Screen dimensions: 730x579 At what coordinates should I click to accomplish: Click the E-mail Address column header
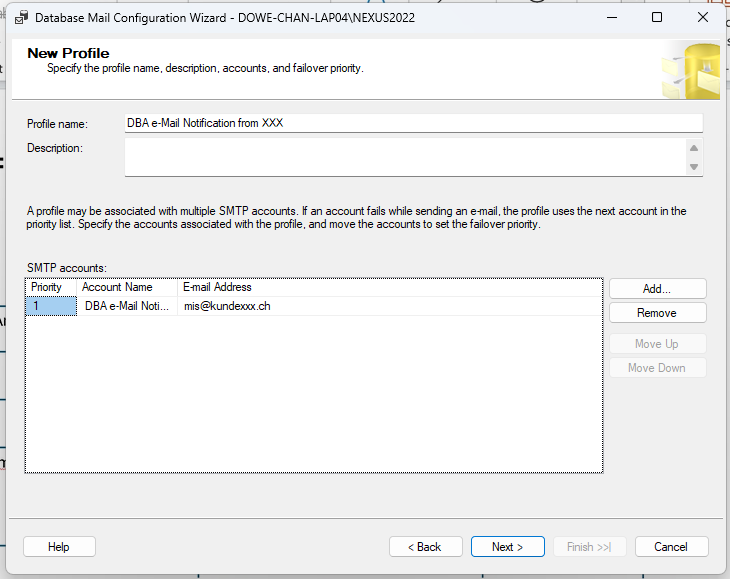(x=390, y=287)
